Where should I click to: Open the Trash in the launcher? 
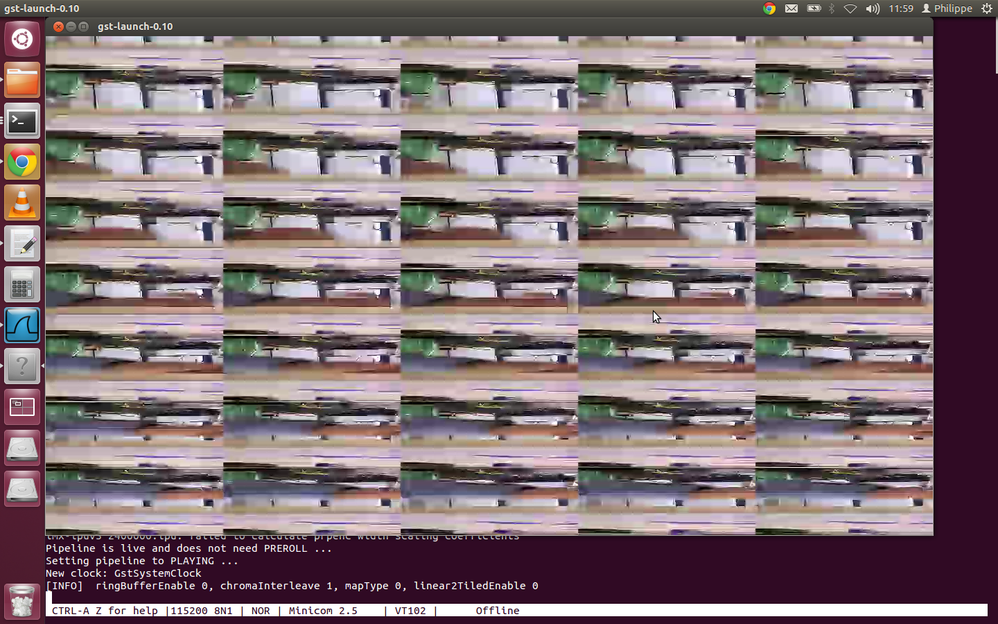pyautogui.click(x=22, y=600)
